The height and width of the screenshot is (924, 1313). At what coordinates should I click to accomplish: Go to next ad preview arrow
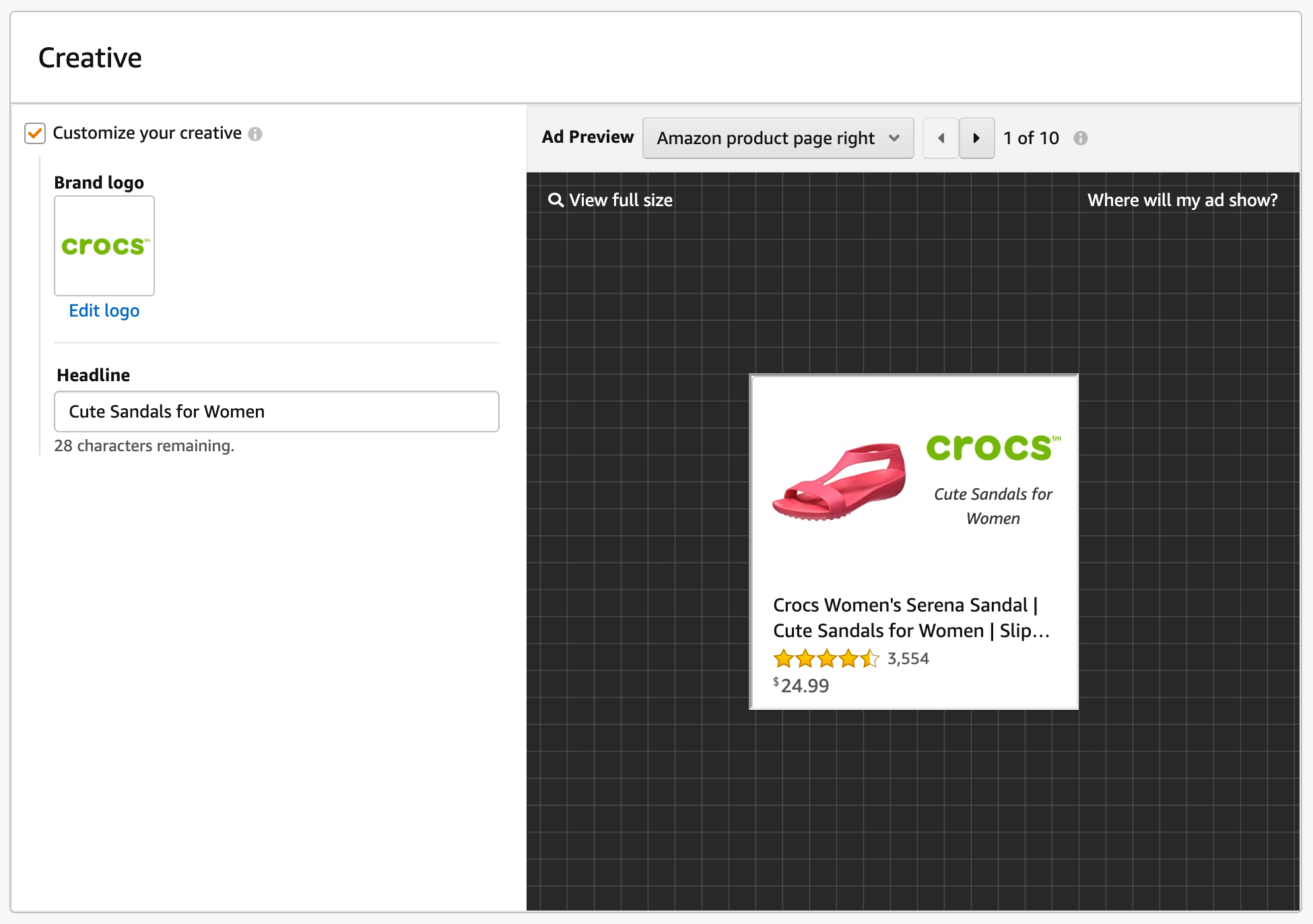(x=976, y=138)
